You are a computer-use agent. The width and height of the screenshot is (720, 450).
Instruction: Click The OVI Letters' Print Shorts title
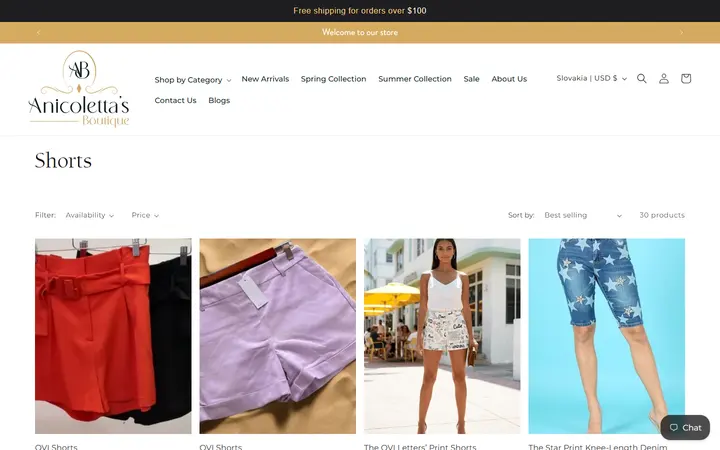(x=420, y=447)
